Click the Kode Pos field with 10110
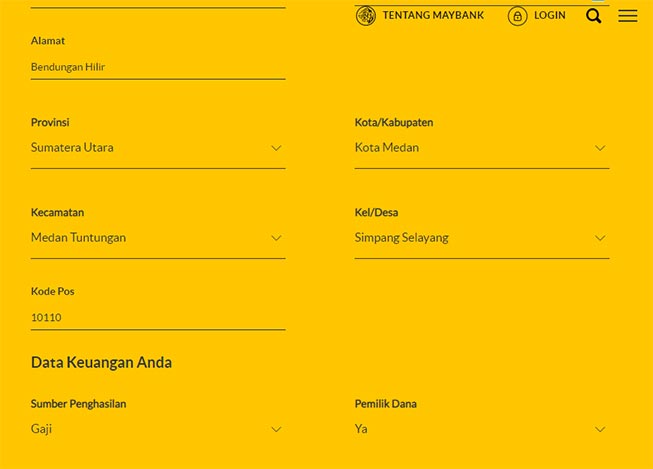The image size is (653, 469). coord(157,318)
